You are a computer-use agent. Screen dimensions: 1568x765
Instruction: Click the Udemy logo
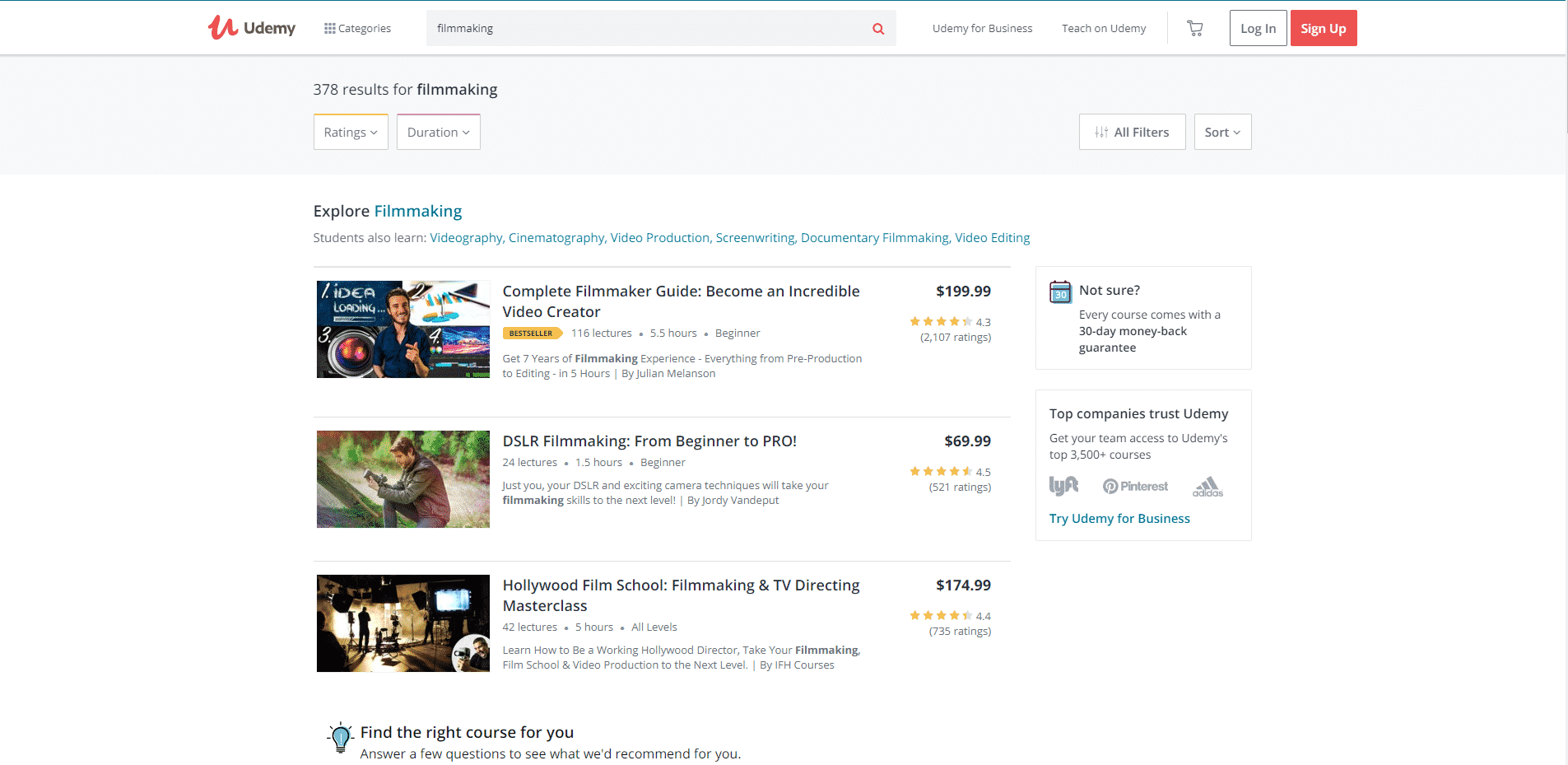[251, 28]
